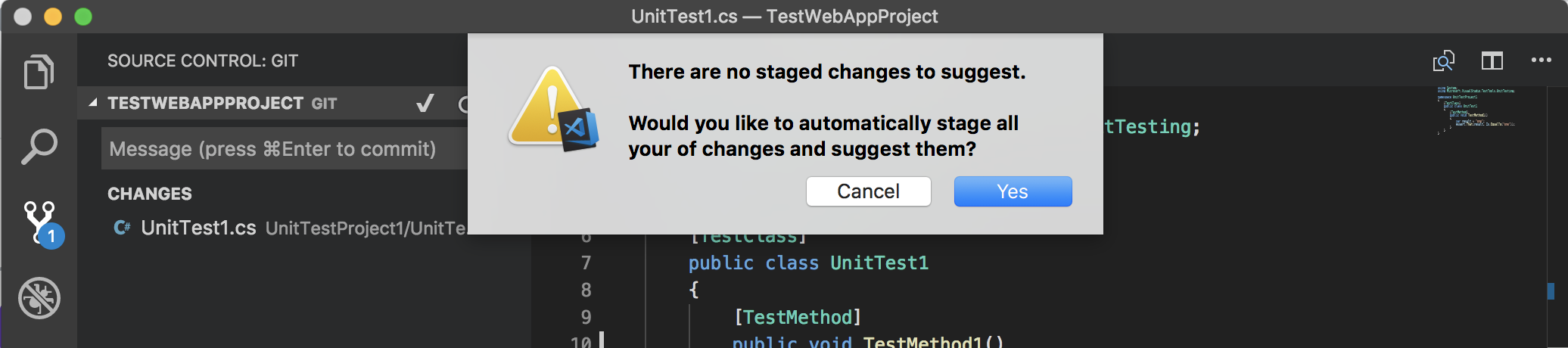
Task: Collapse the CHANGES section header
Action: pos(150,194)
